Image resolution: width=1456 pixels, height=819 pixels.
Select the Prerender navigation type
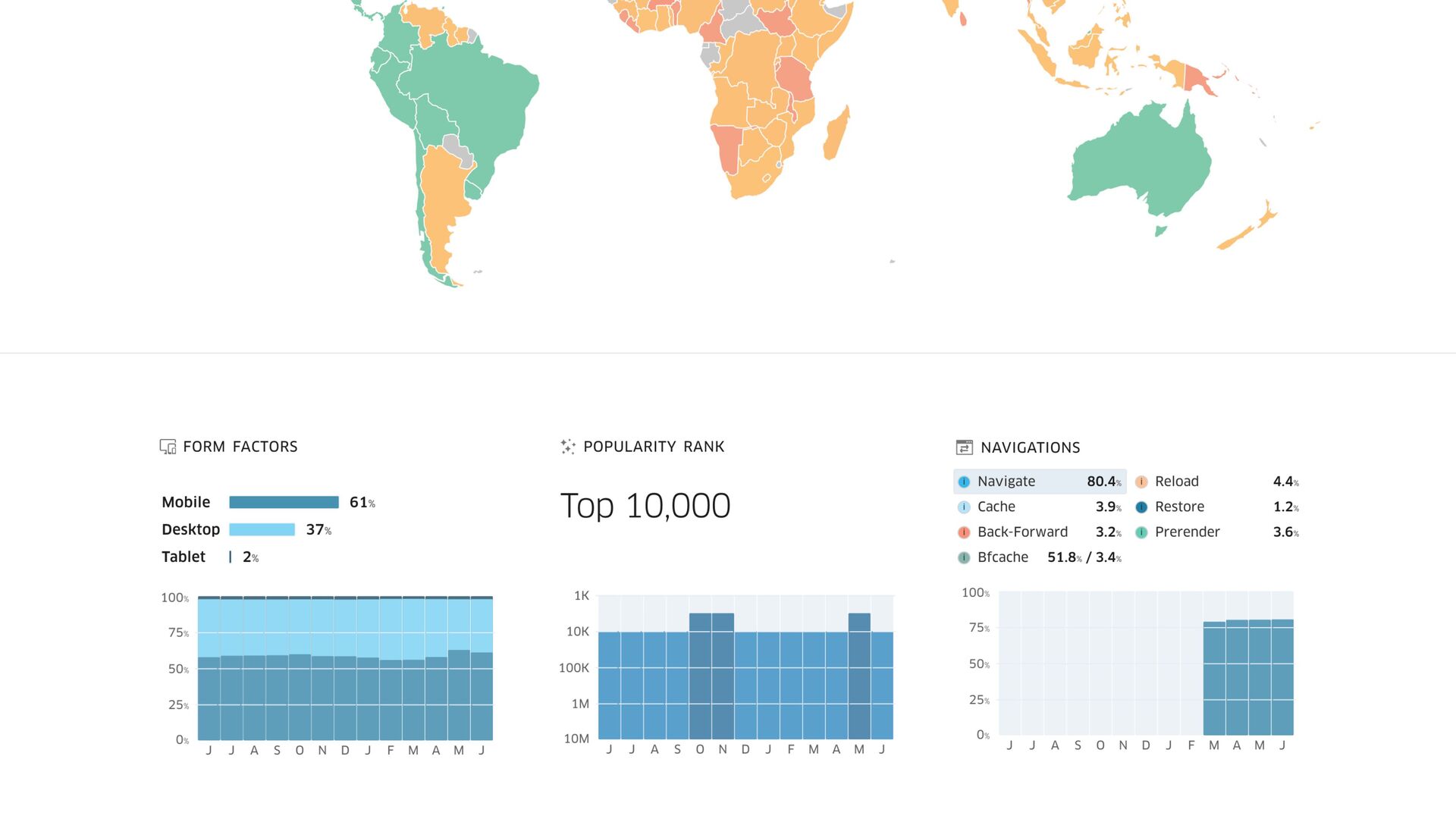point(1217,532)
